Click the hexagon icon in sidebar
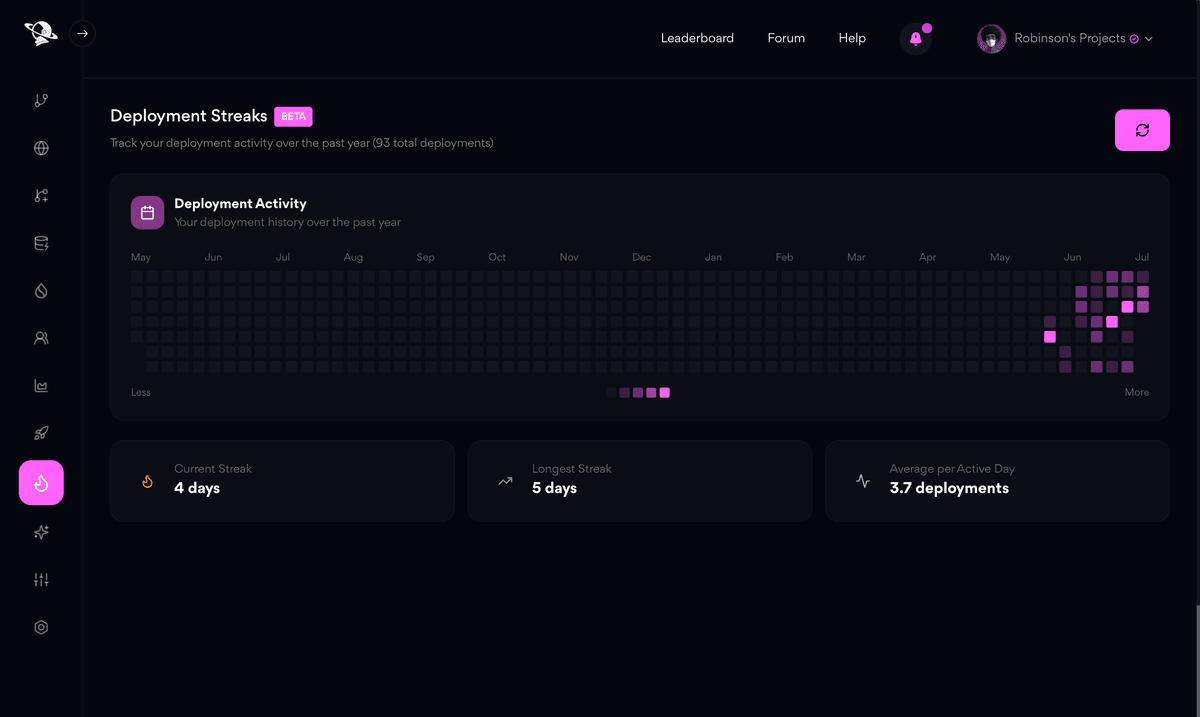Image resolution: width=1200 pixels, height=717 pixels. click(41, 628)
